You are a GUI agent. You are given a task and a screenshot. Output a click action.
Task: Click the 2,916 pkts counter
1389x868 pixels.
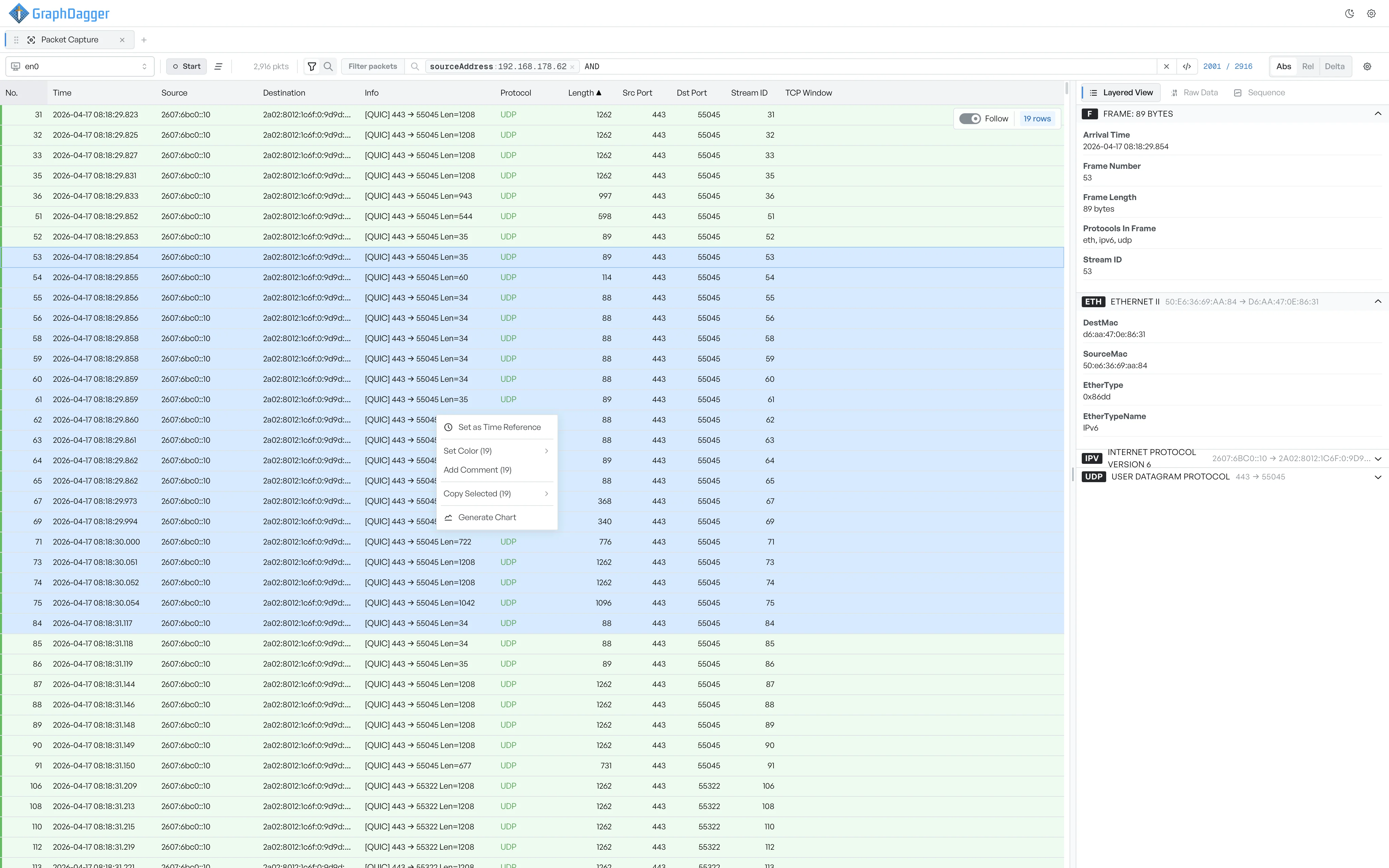pyautogui.click(x=271, y=66)
